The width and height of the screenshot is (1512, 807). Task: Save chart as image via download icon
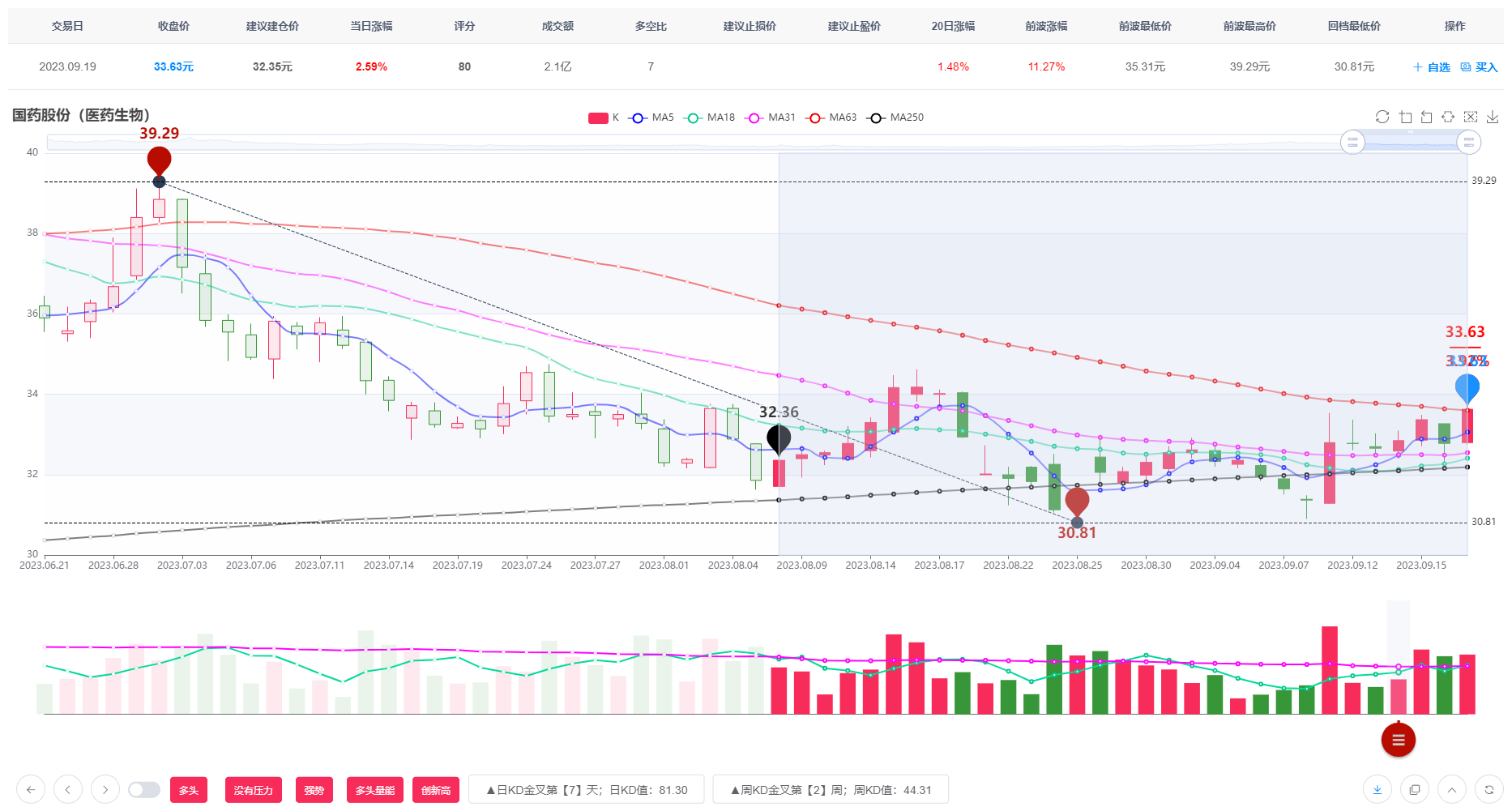pyautogui.click(x=1493, y=117)
